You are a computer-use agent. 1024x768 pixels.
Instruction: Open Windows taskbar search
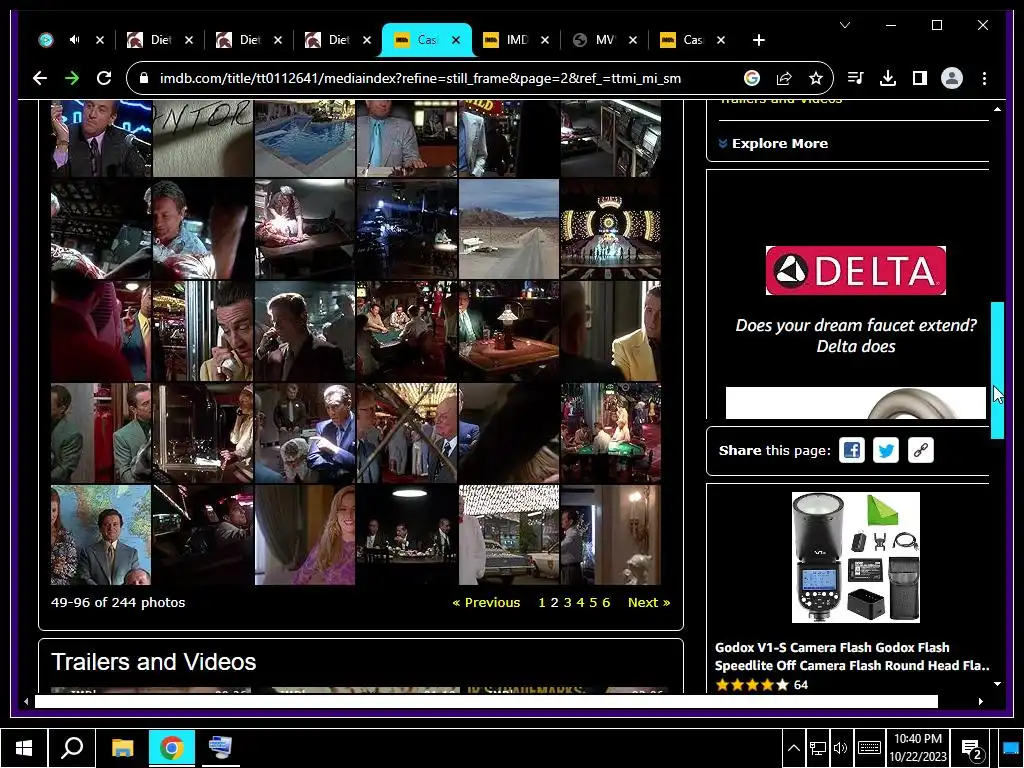click(72, 747)
